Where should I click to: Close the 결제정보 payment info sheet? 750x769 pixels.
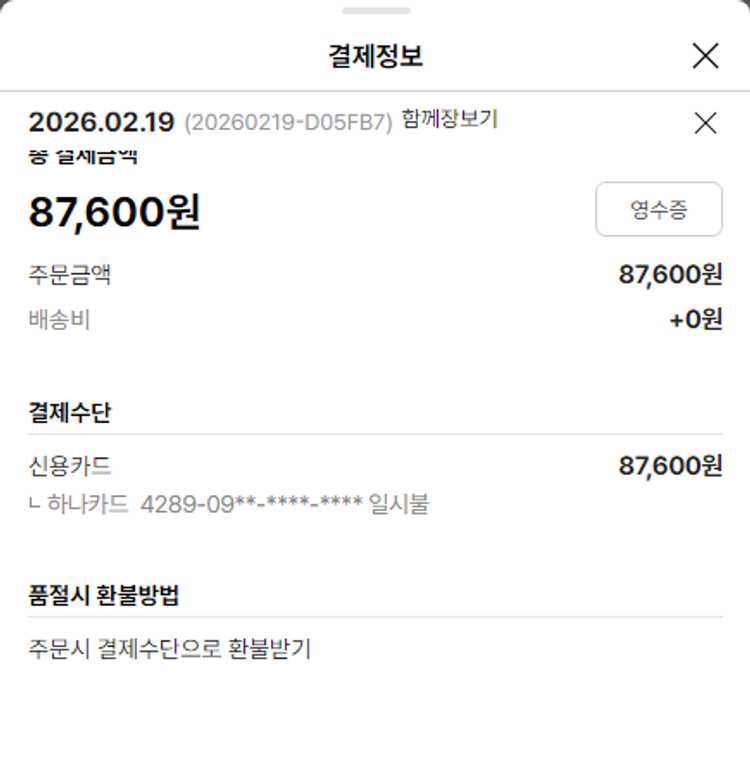[x=705, y=56]
